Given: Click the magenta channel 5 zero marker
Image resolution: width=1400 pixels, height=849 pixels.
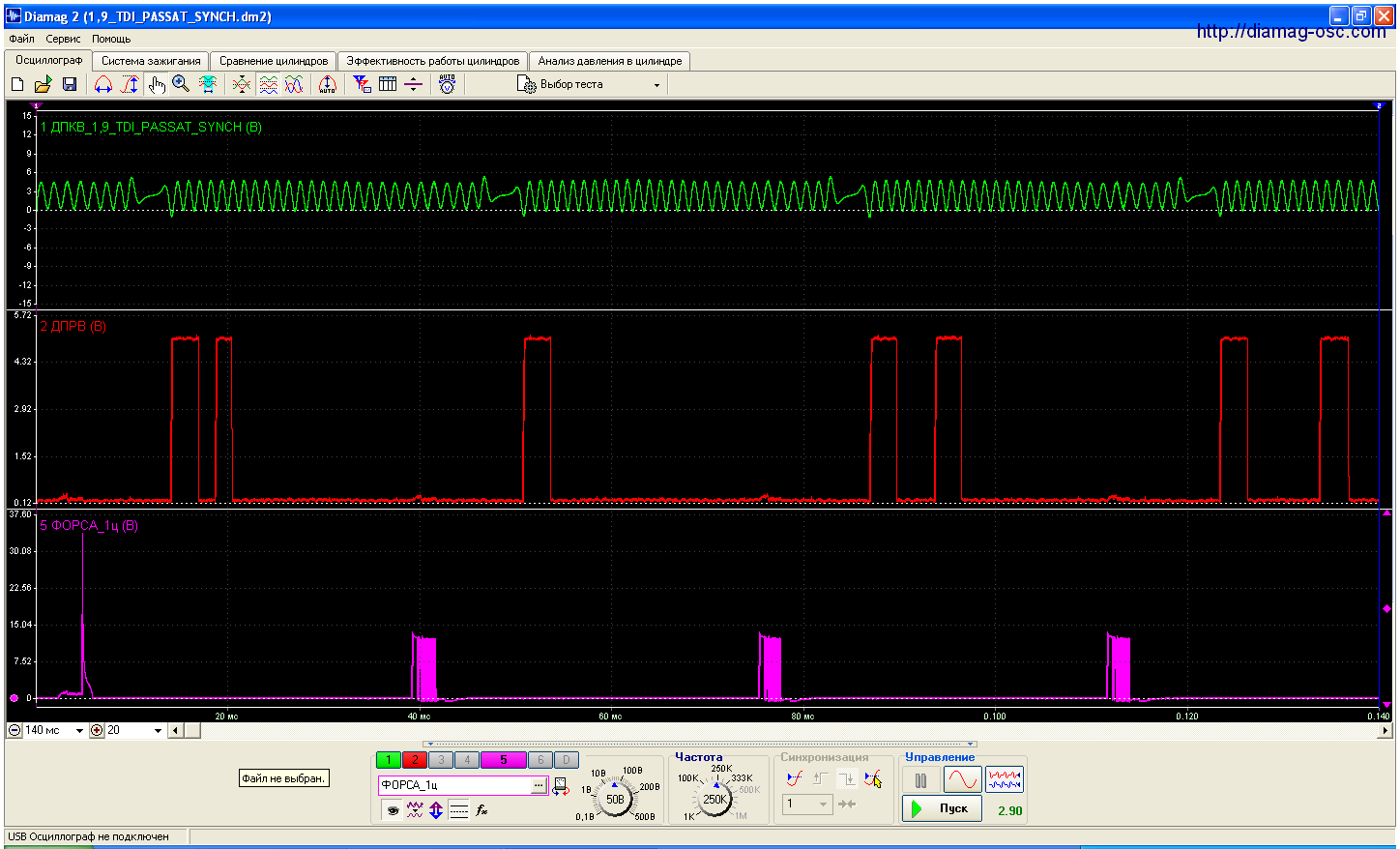Looking at the screenshot, I should pos(14,698).
